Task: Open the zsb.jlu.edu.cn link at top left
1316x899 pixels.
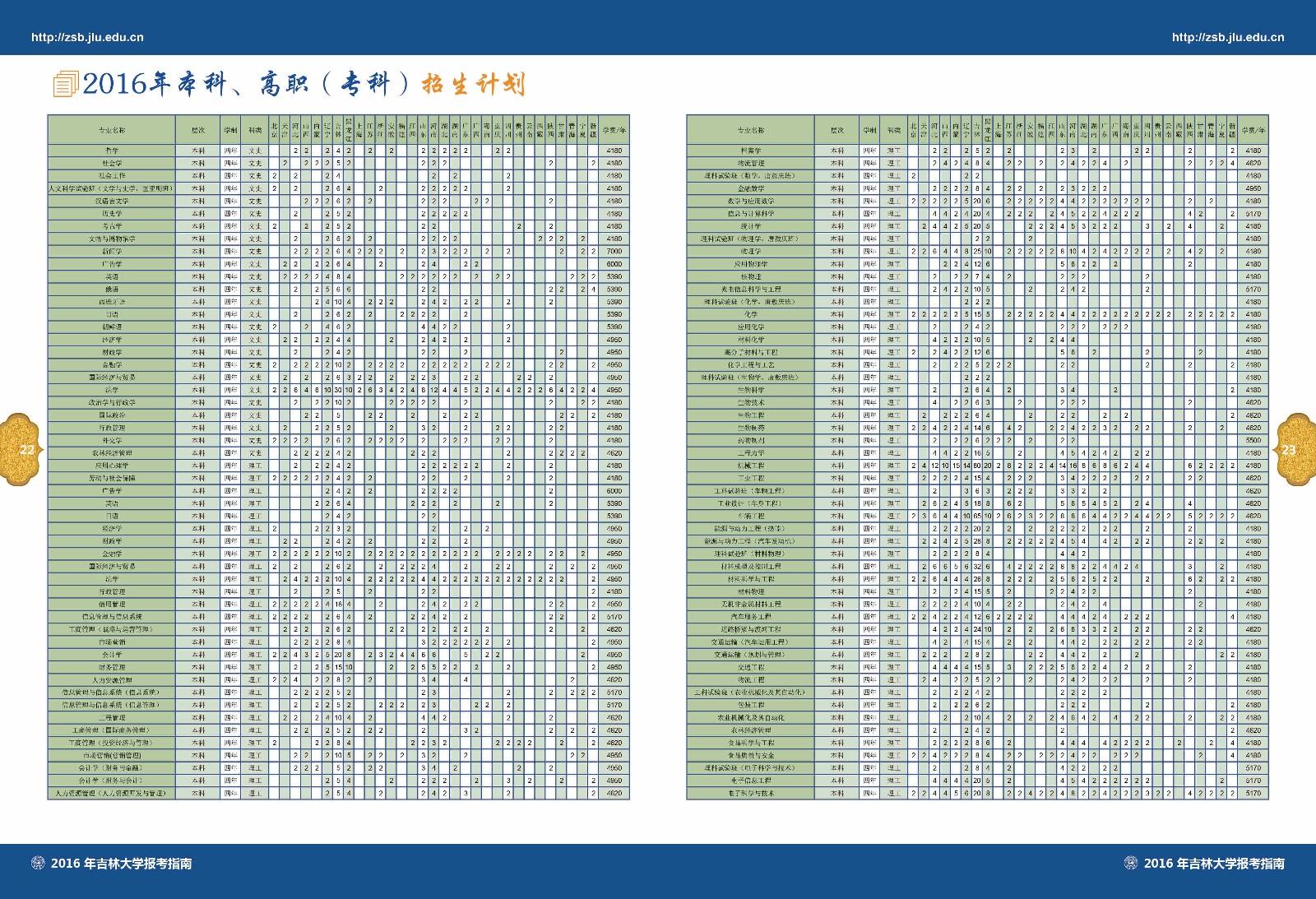Action: click(x=87, y=37)
